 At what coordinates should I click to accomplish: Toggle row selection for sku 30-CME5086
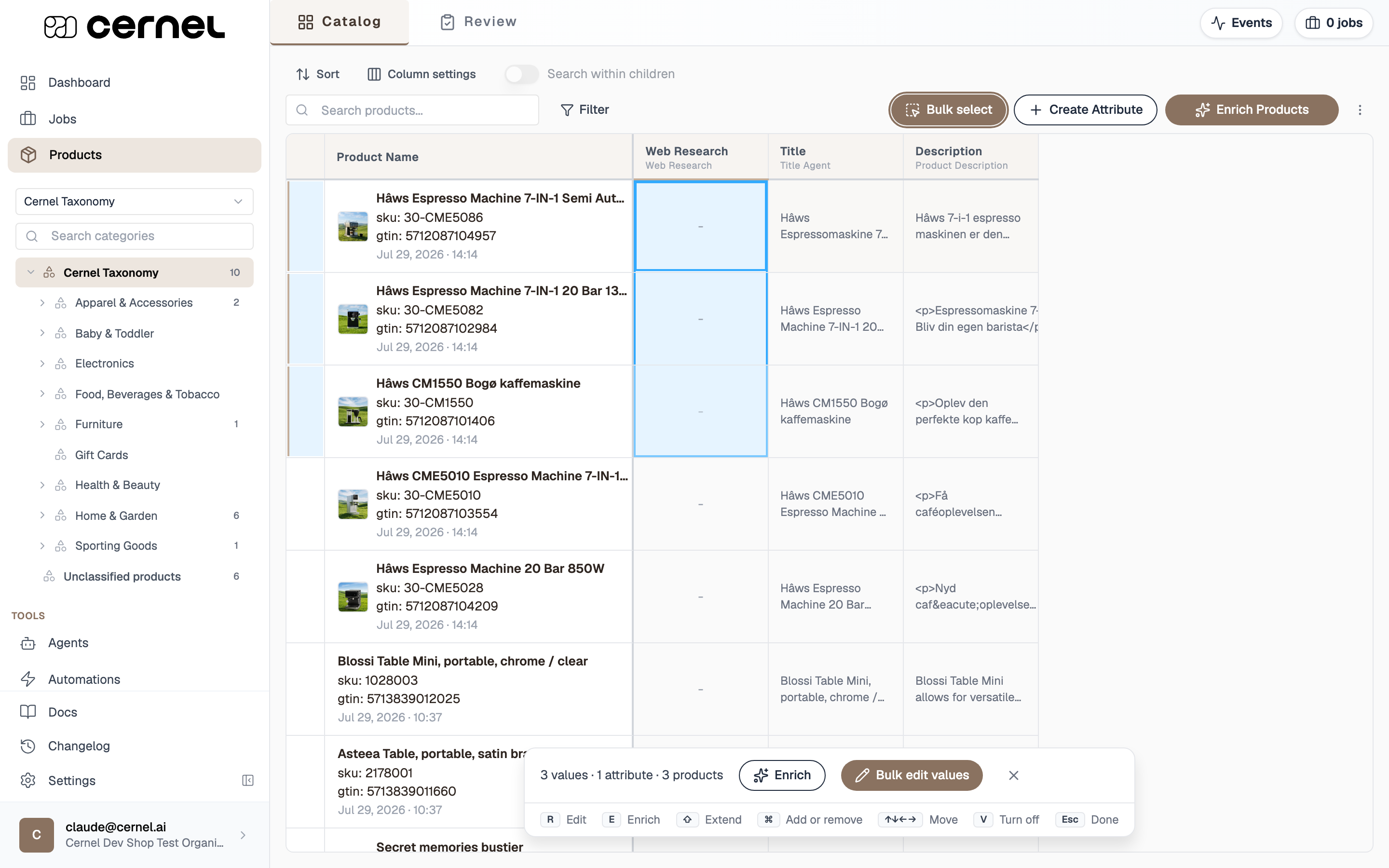pyautogui.click(x=306, y=226)
